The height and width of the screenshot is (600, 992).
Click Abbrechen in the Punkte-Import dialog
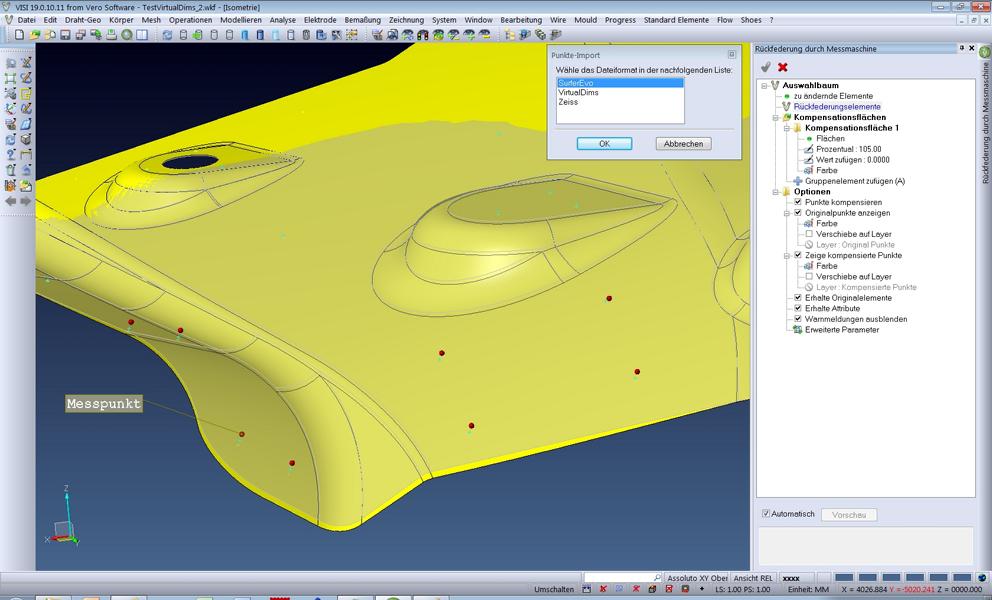click(x=683, y=144)
